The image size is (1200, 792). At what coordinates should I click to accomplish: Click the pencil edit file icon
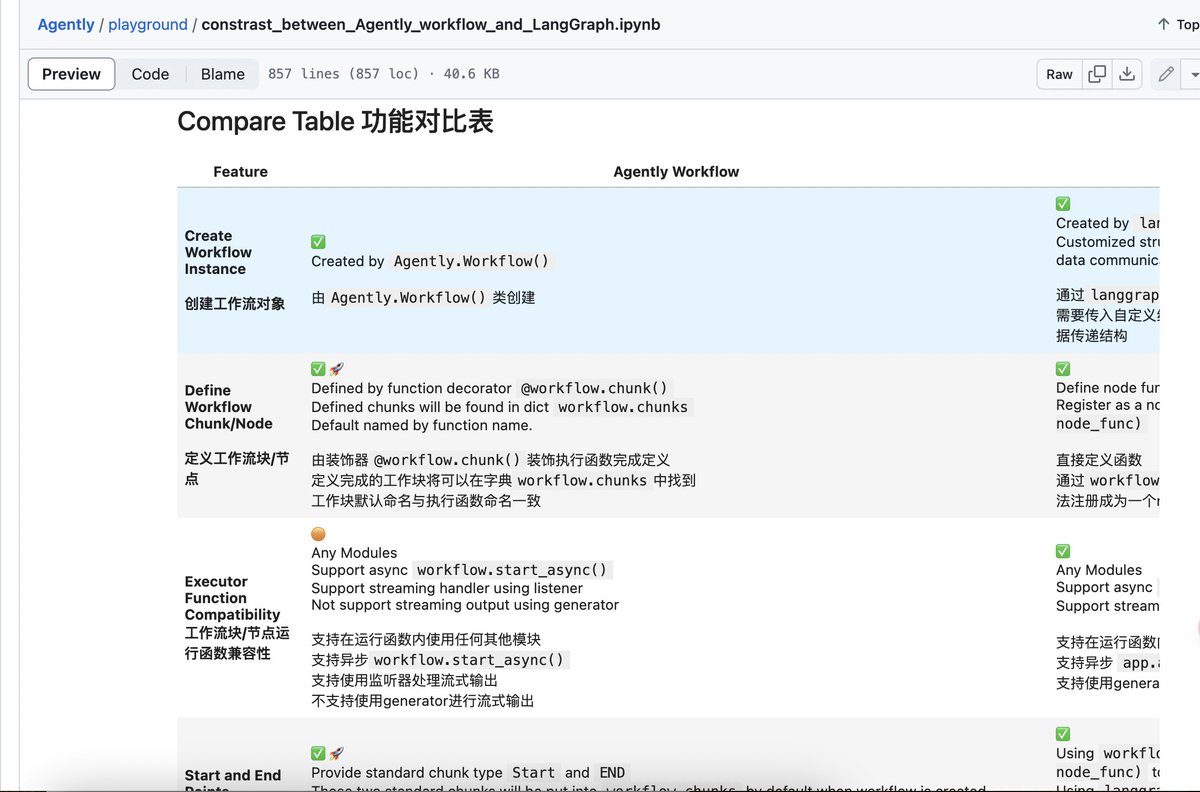tap(1166, 74)
